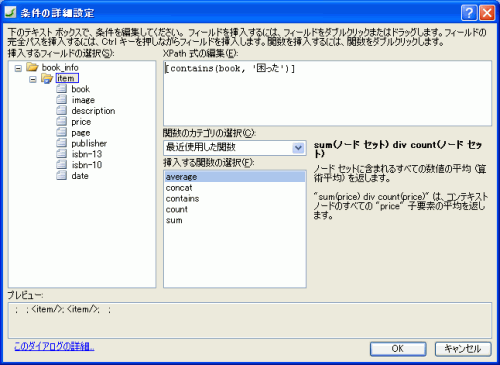
Task: Click the price field icon
Action: [62, 121]
